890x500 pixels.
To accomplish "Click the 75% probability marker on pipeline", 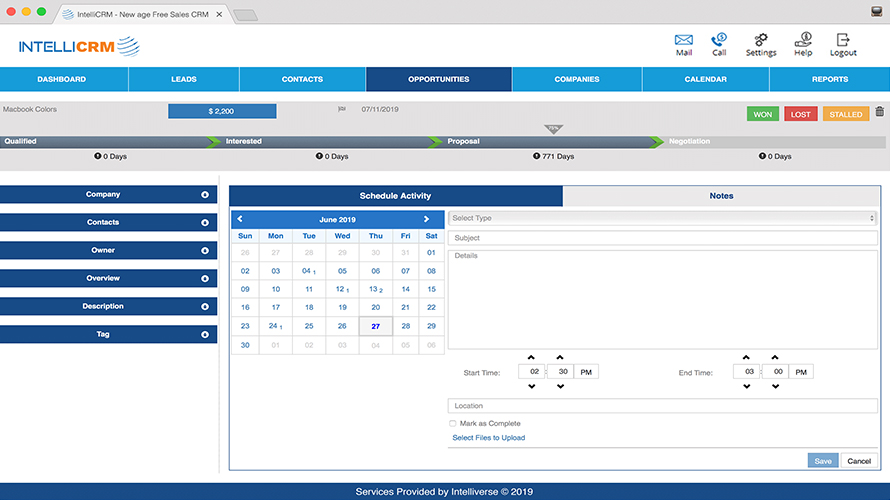I will coord(553,129).
